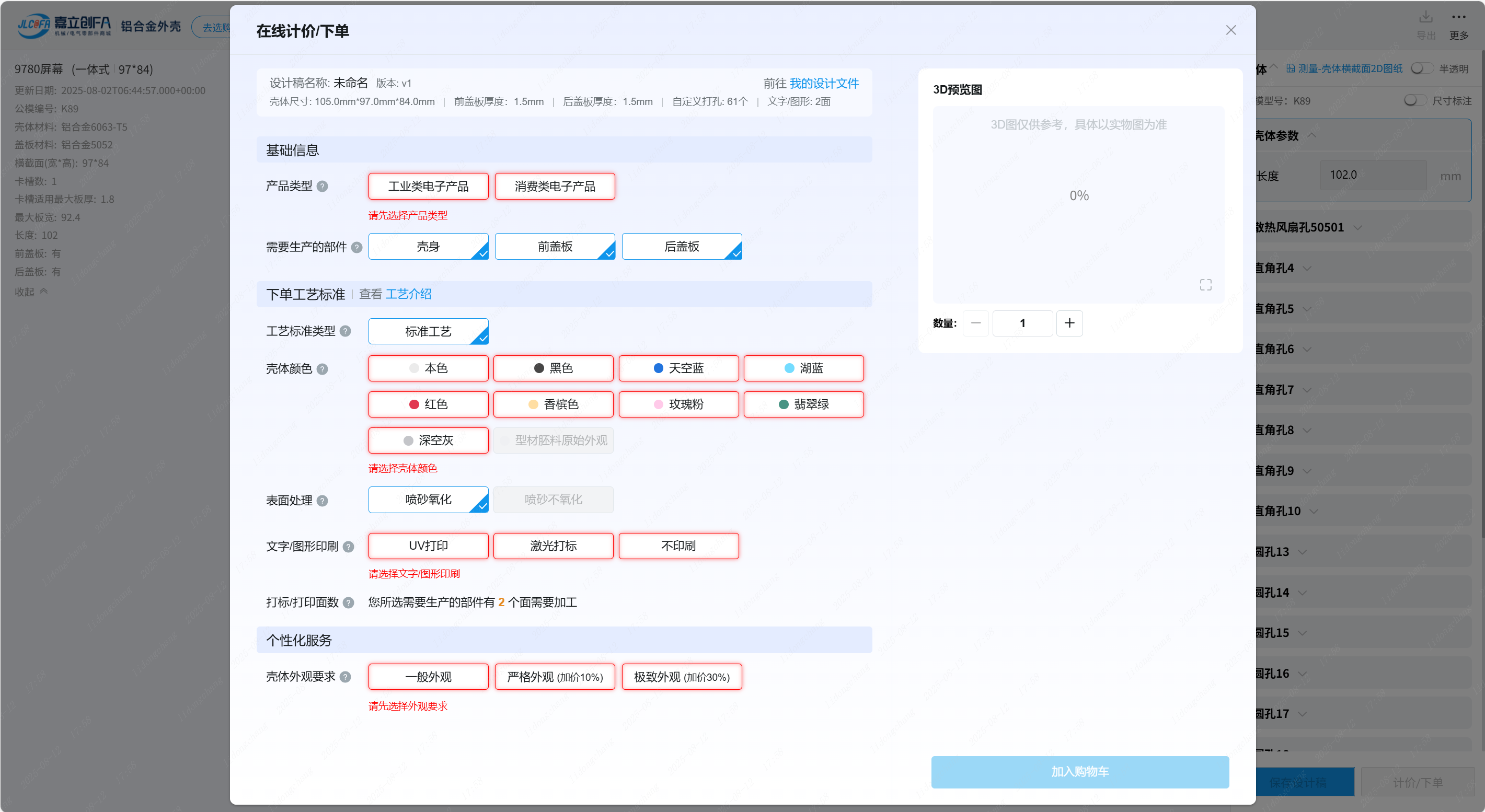This screenshot has height=812, width=1485.
Task: Click the help icon beside 需要生产的部件
Action: [357, 247]
